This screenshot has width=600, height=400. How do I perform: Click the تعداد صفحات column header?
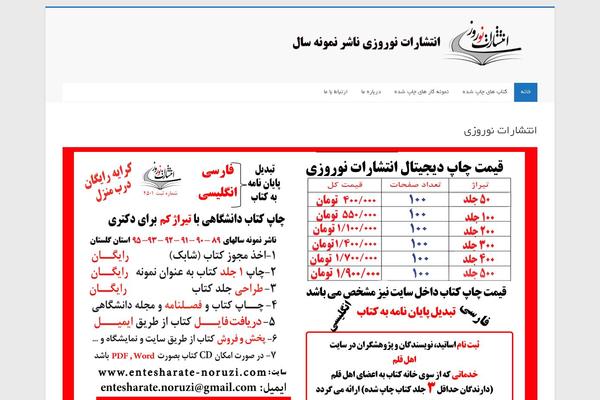tap(415, 185)
